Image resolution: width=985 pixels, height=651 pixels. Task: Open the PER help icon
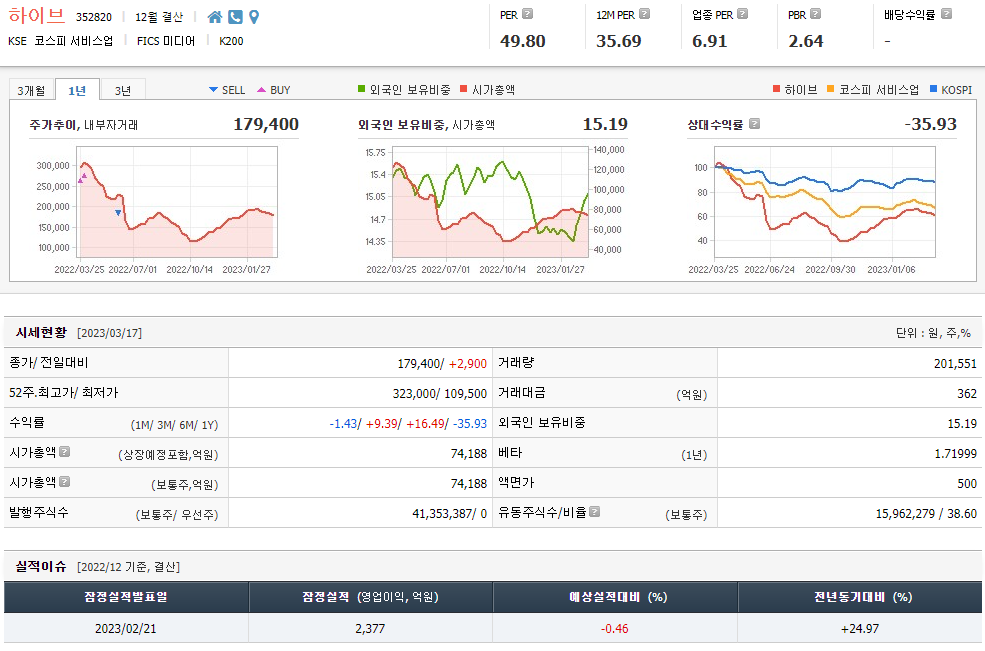click(x=528, y=13)
